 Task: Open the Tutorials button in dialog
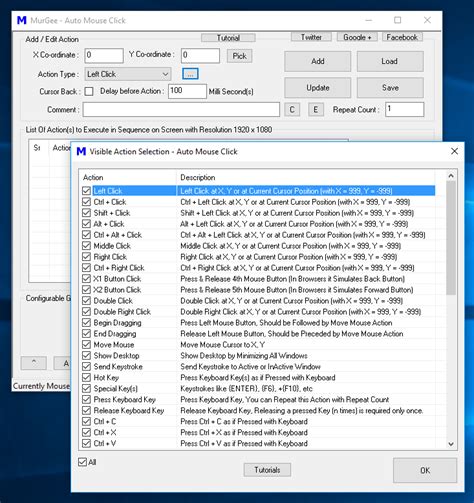click(x=267, y=470)
